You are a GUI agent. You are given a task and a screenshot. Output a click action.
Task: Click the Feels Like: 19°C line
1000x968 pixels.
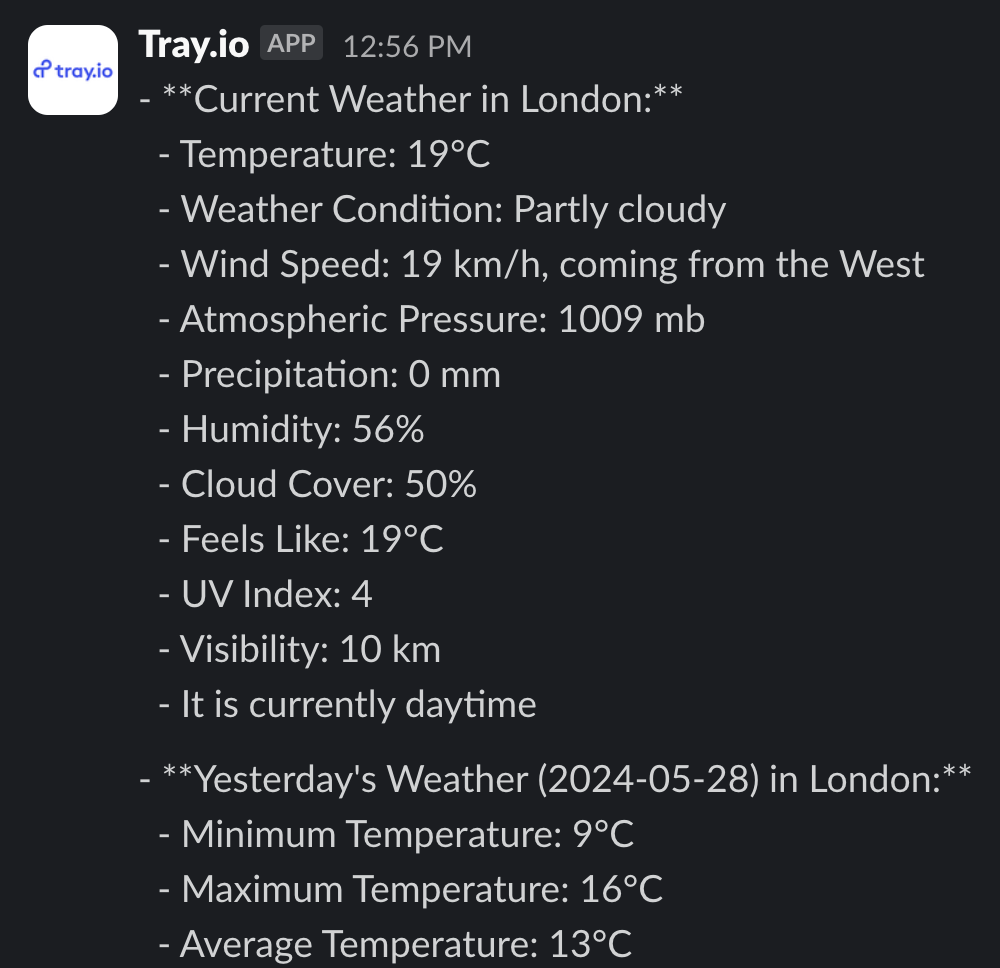[300, 540]
